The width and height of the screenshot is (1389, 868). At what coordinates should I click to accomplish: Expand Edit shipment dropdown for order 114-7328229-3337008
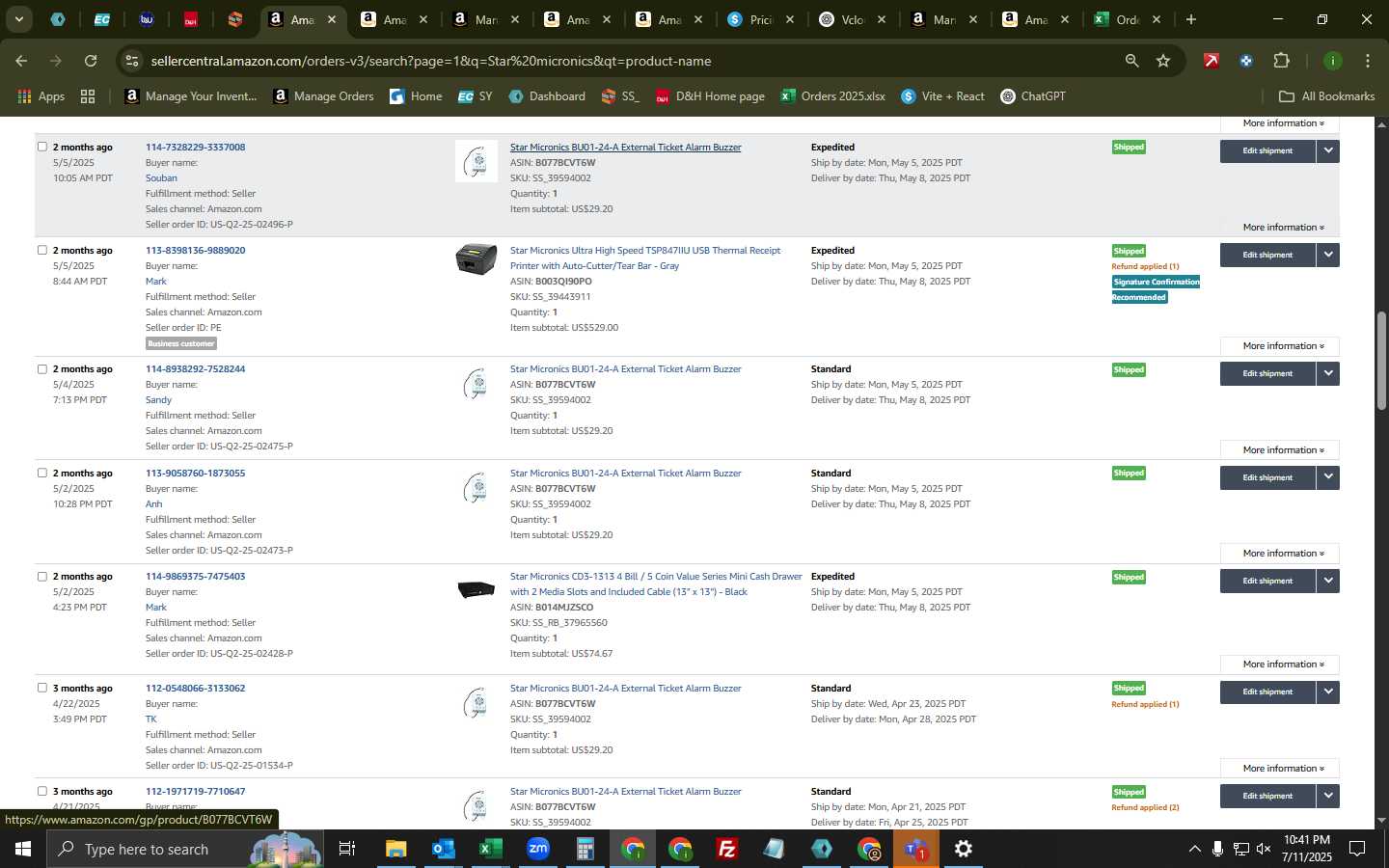[x=1328, y=150]
